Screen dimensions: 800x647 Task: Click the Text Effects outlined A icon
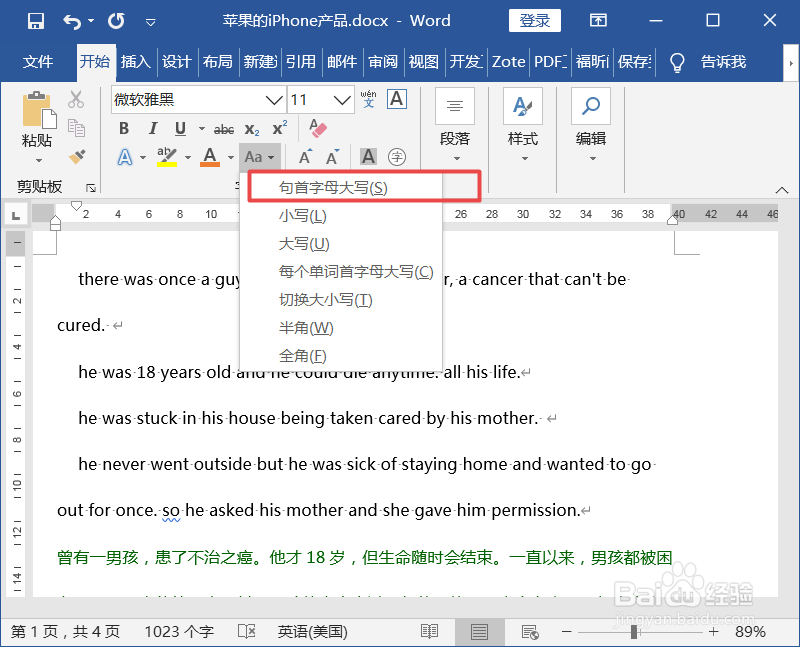(125, 157)
